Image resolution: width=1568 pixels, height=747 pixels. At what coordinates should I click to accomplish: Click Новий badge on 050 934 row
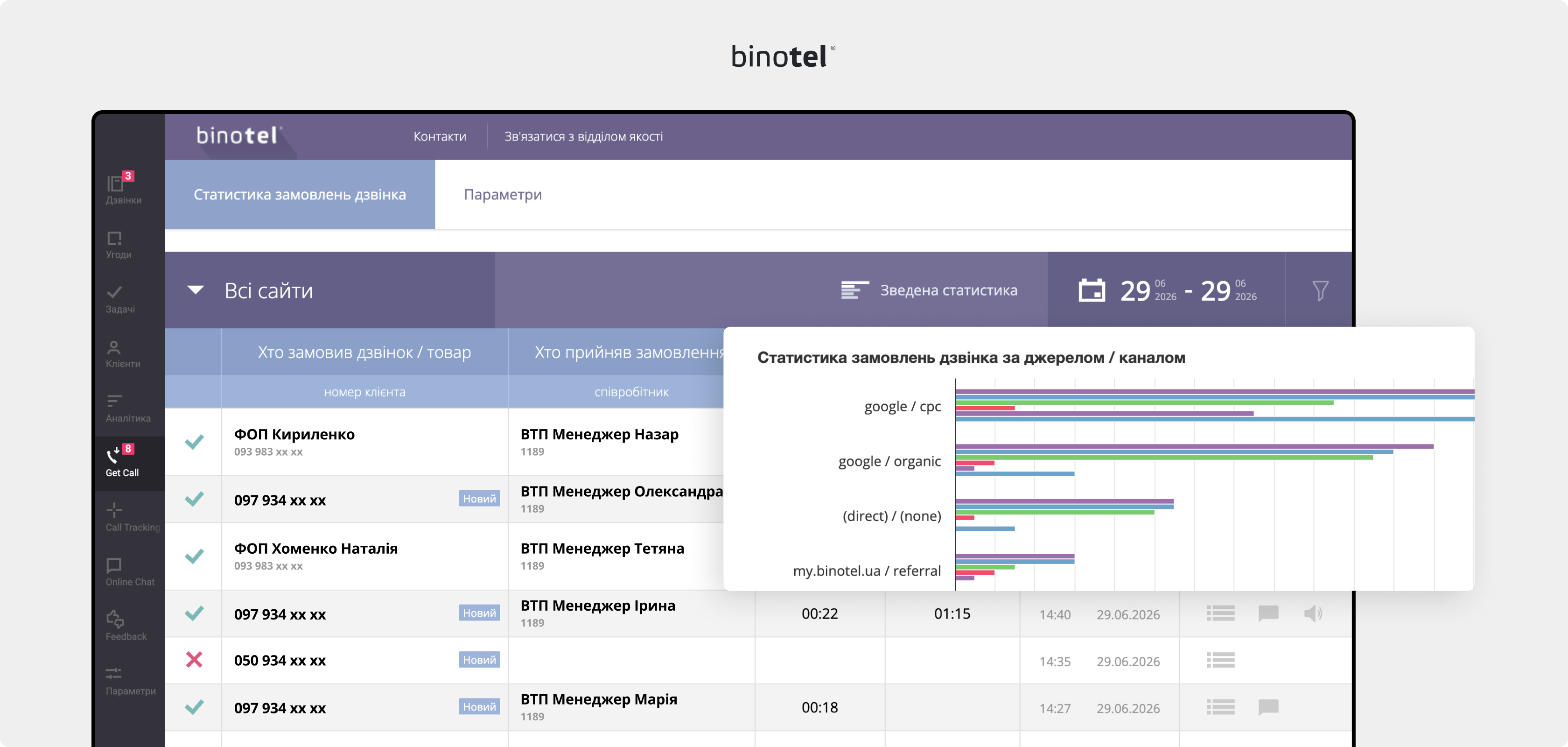(x=479, y=660)
